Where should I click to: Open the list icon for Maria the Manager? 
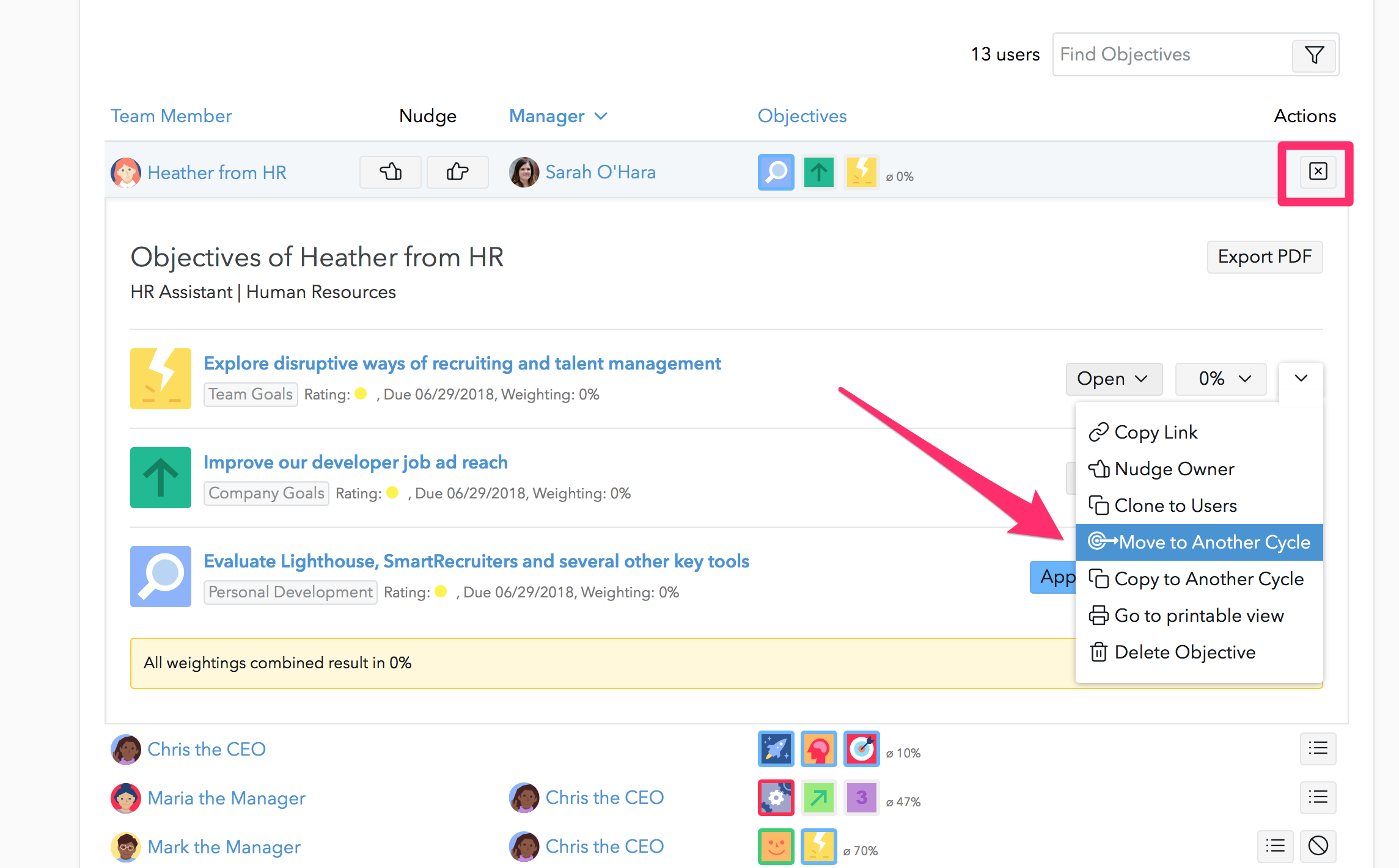1318,797
